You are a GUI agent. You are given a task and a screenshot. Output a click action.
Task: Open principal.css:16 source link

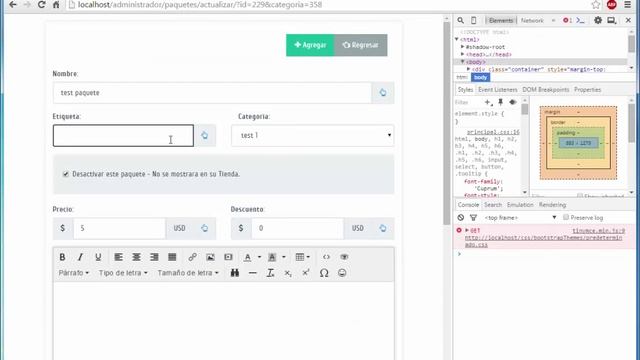[x=493, y=132]
